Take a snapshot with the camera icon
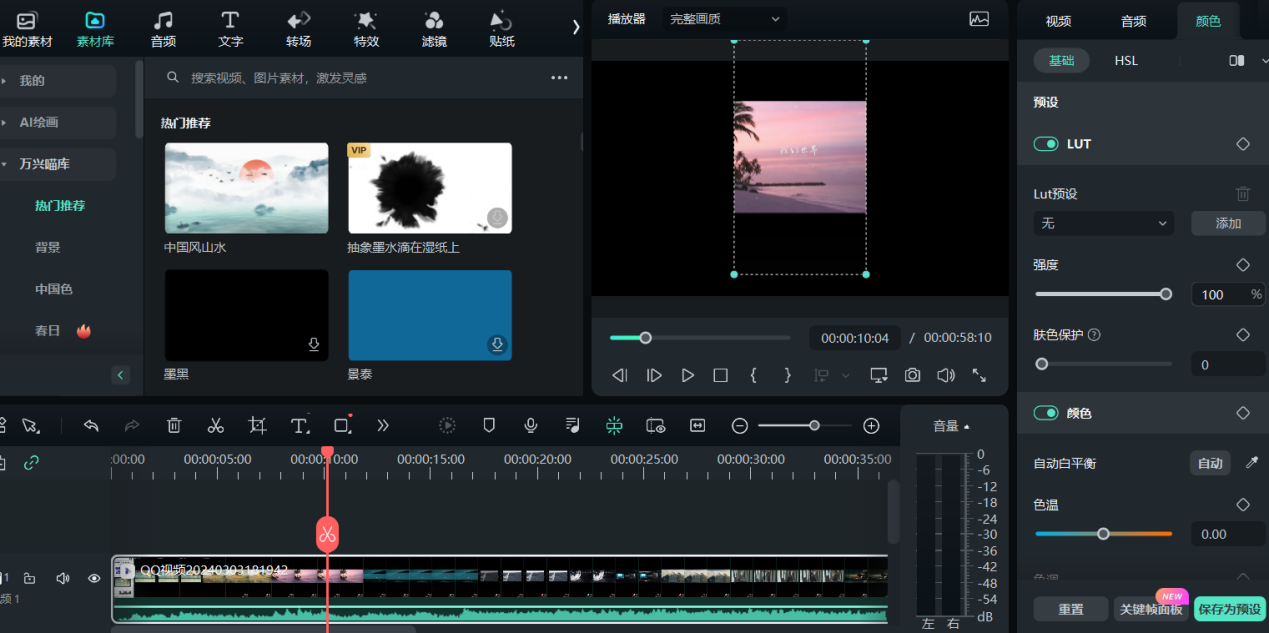The image size is (1269, 633). coord(912,375)
